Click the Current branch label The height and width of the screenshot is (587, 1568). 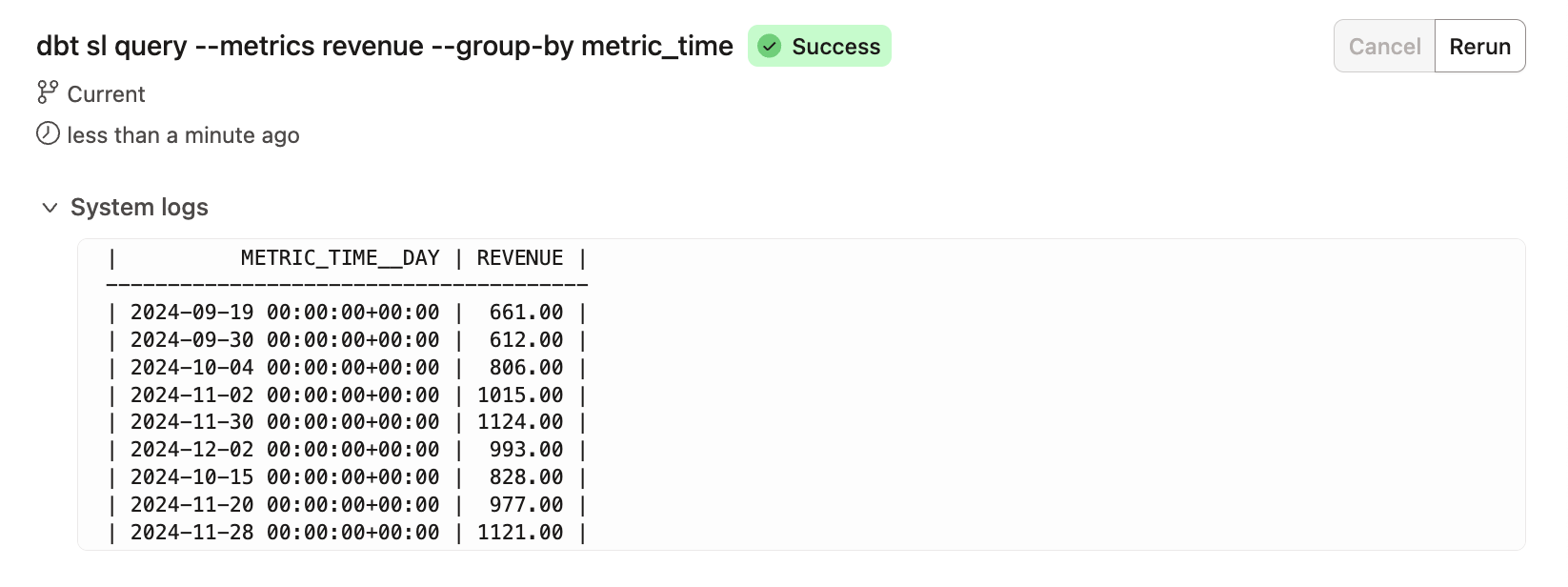106,93
